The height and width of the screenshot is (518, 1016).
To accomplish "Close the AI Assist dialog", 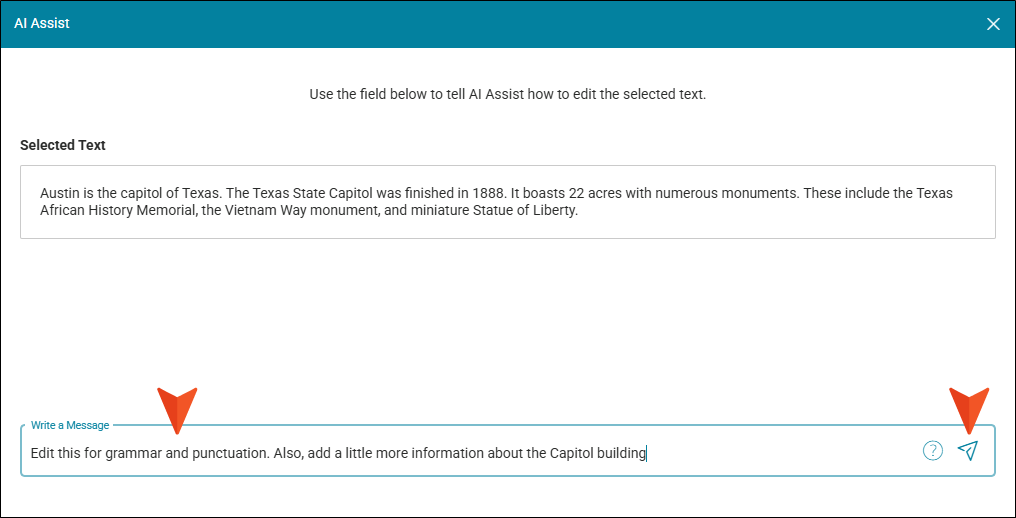I will (993, 24).
